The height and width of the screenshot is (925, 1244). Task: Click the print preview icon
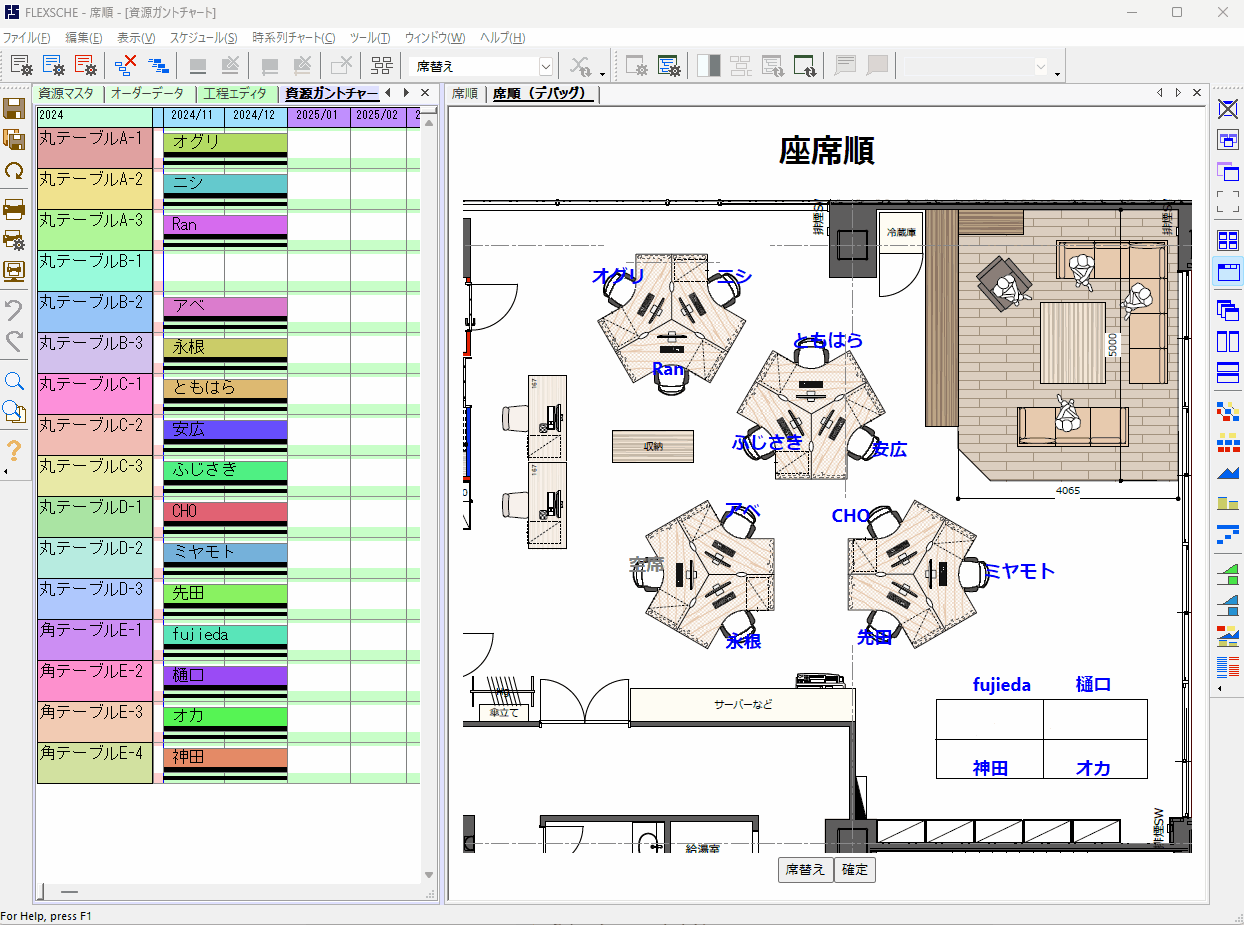[14, 271]
